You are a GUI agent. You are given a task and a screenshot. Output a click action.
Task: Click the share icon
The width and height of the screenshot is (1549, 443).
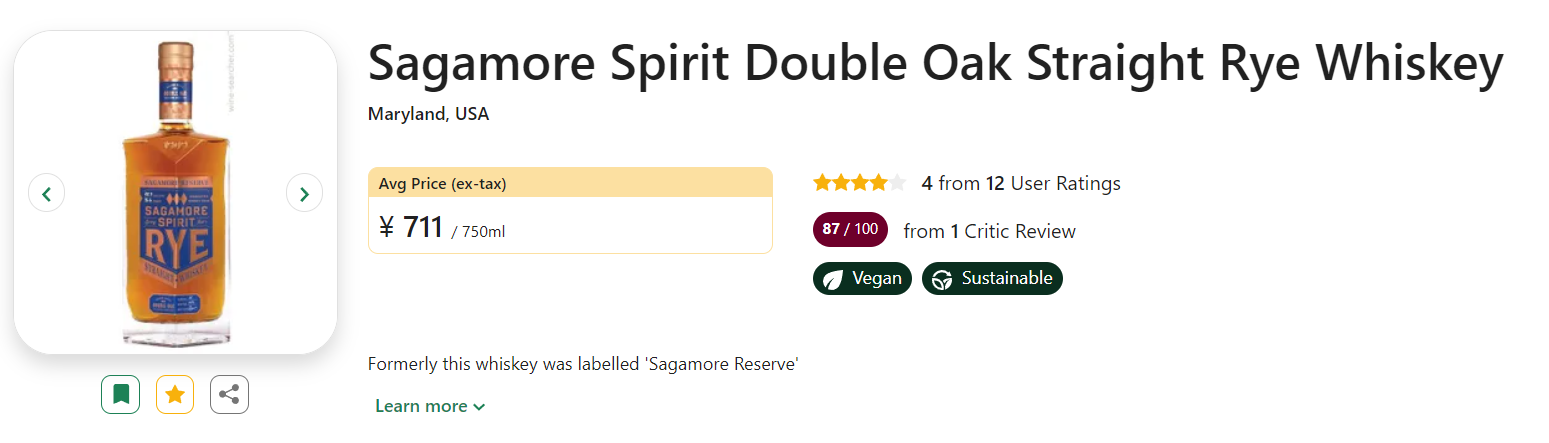(229, 395)
